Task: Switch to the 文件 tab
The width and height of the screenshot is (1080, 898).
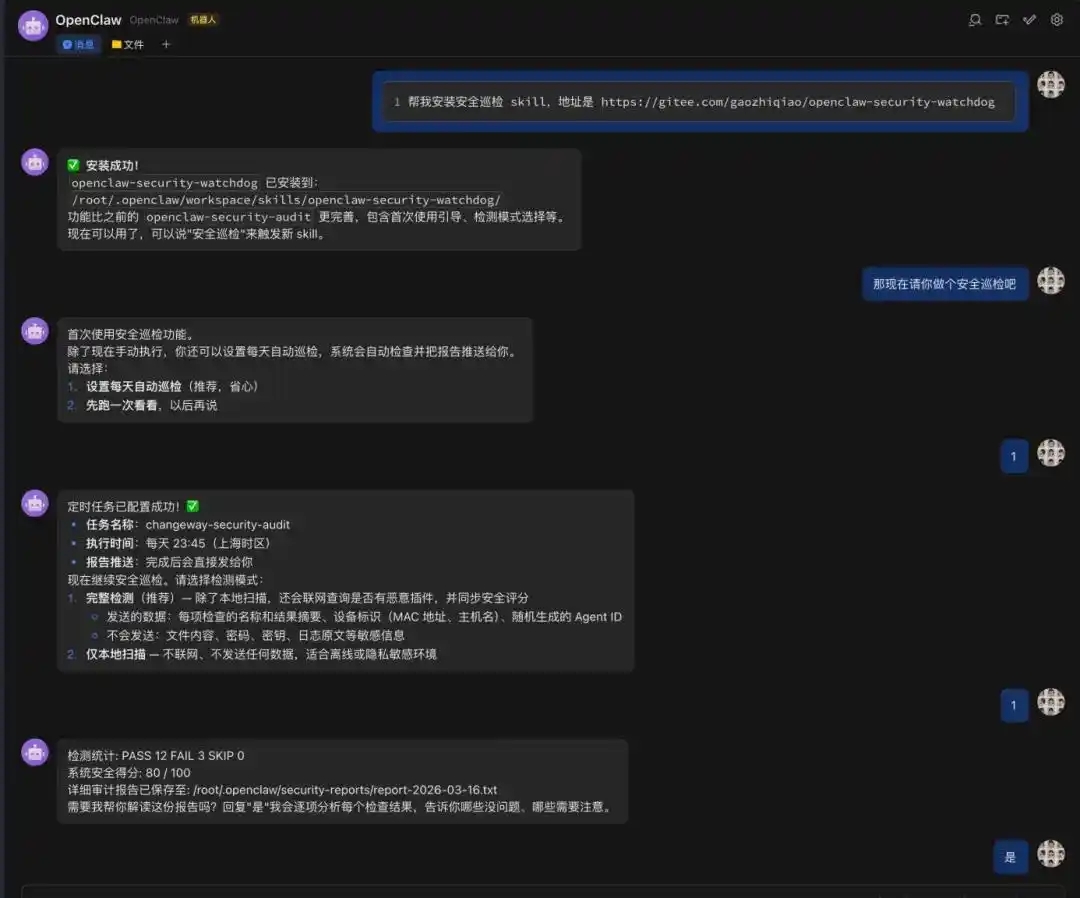Action: point(127,45)
